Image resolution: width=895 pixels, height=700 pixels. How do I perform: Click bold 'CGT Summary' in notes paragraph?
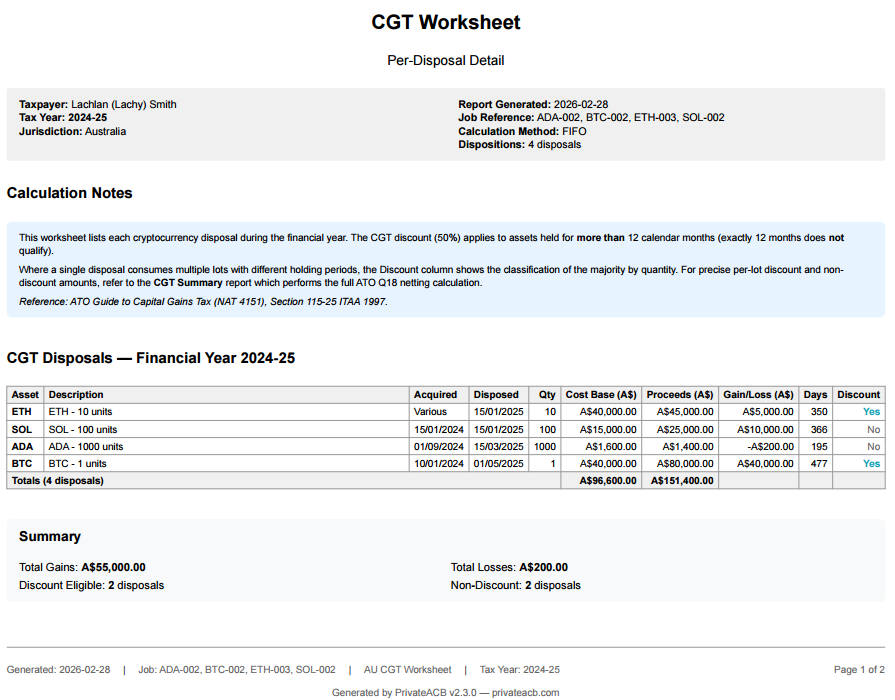click(x=188, y=283)
